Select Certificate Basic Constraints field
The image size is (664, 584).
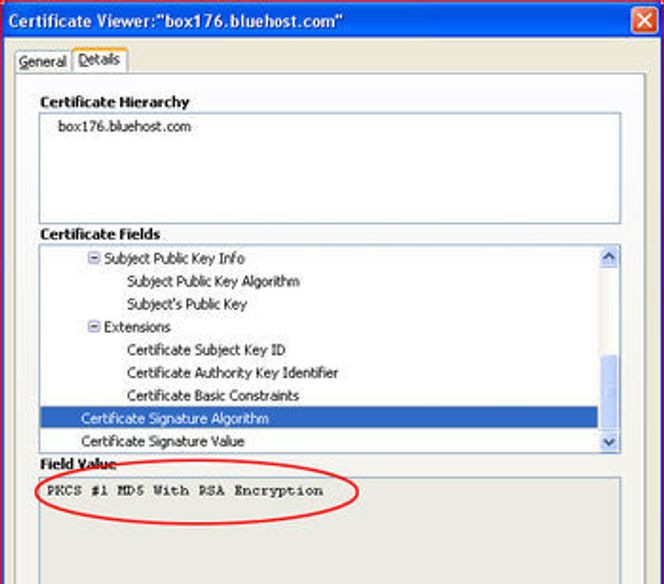(x=213, y=396)
